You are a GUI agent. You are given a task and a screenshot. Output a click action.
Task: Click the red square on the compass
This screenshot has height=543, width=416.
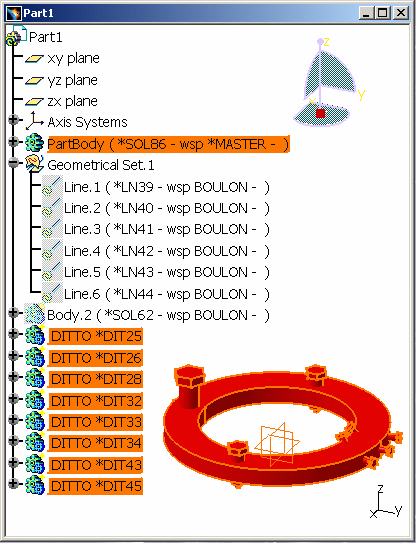point(320,113)
